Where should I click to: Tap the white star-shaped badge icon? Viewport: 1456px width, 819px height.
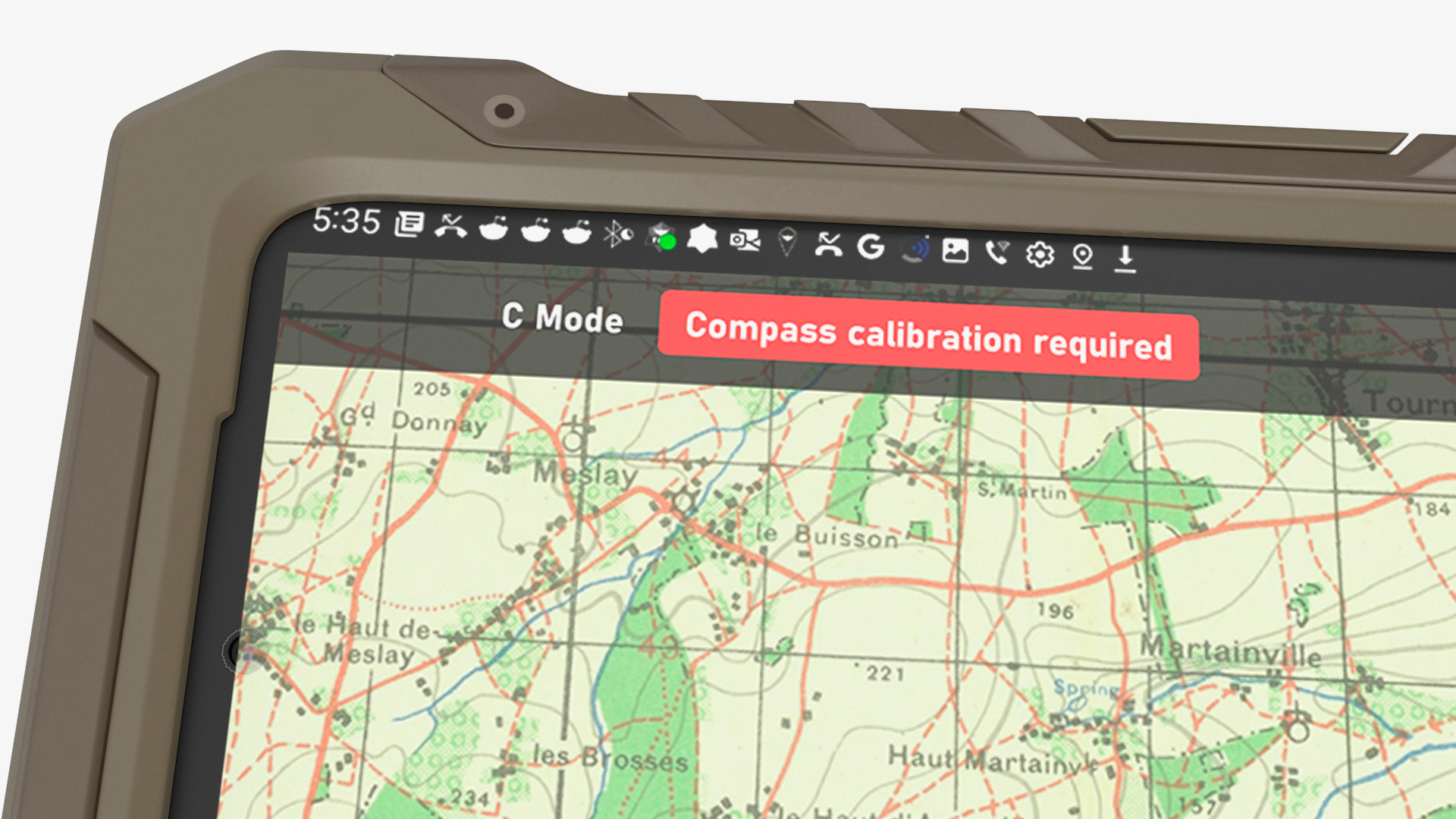pyautogui.click(x=702, y=238)
